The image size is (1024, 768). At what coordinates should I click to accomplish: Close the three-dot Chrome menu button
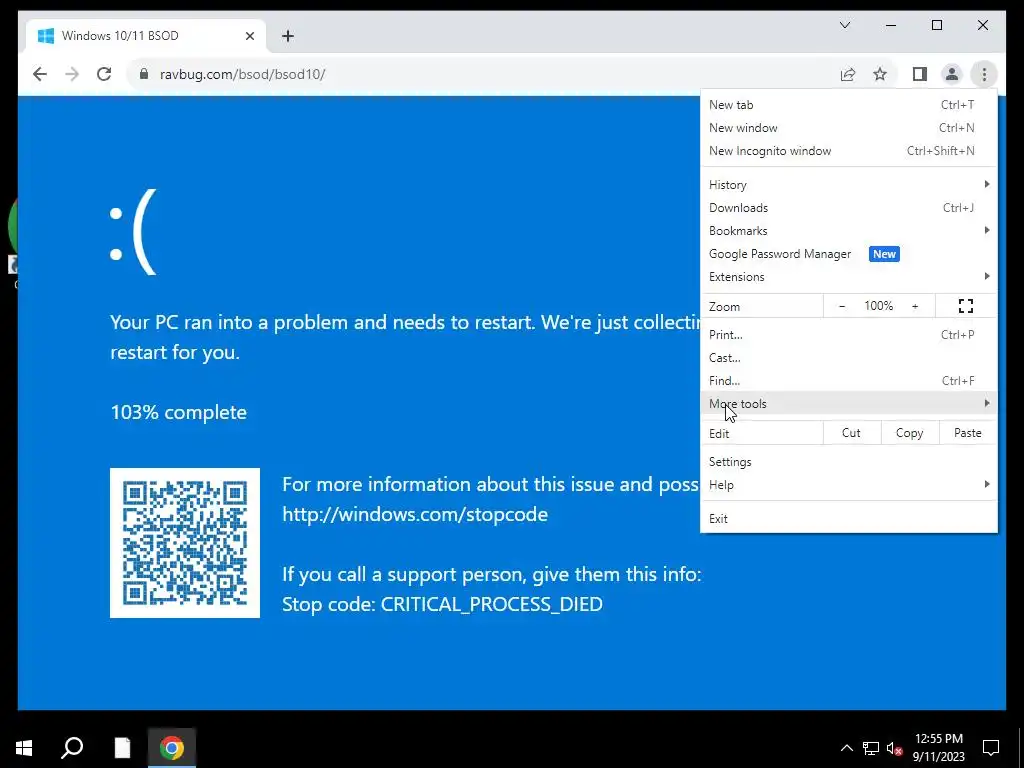tap(984, 74)
